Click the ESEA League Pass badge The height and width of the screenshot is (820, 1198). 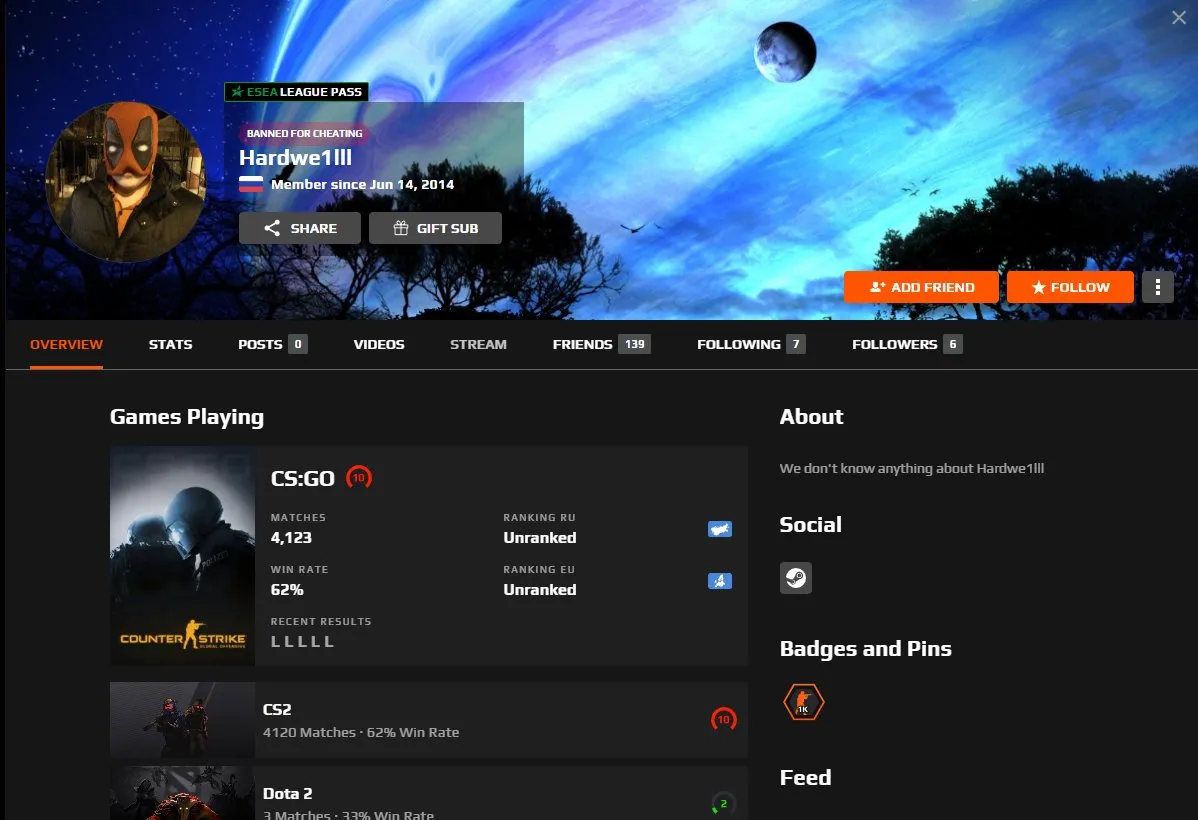tap(296, 92)
